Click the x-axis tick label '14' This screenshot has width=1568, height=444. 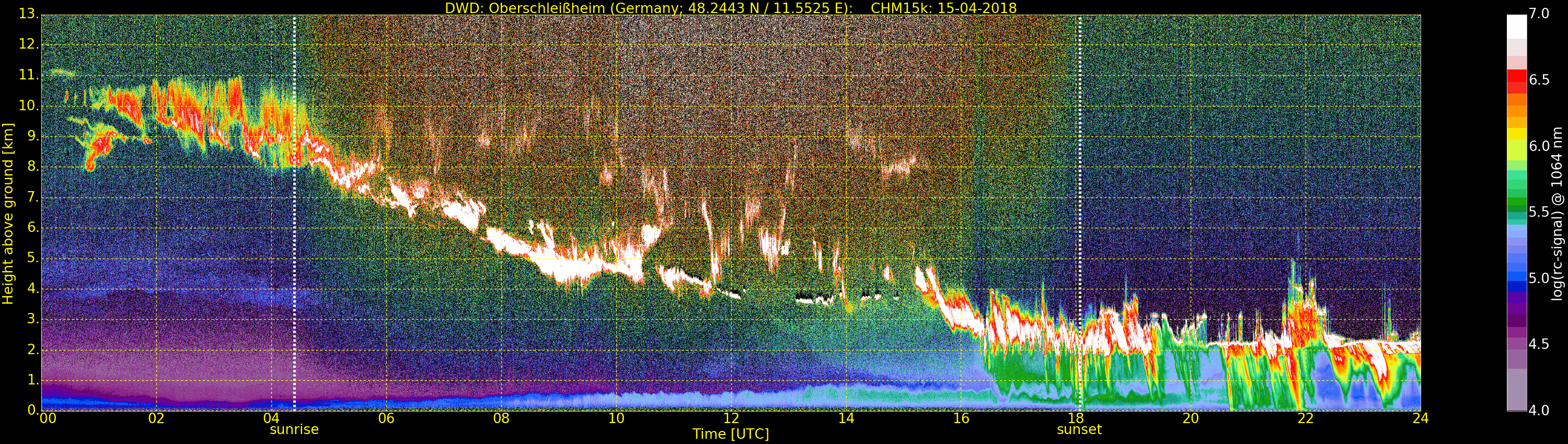tap(846, 418)
